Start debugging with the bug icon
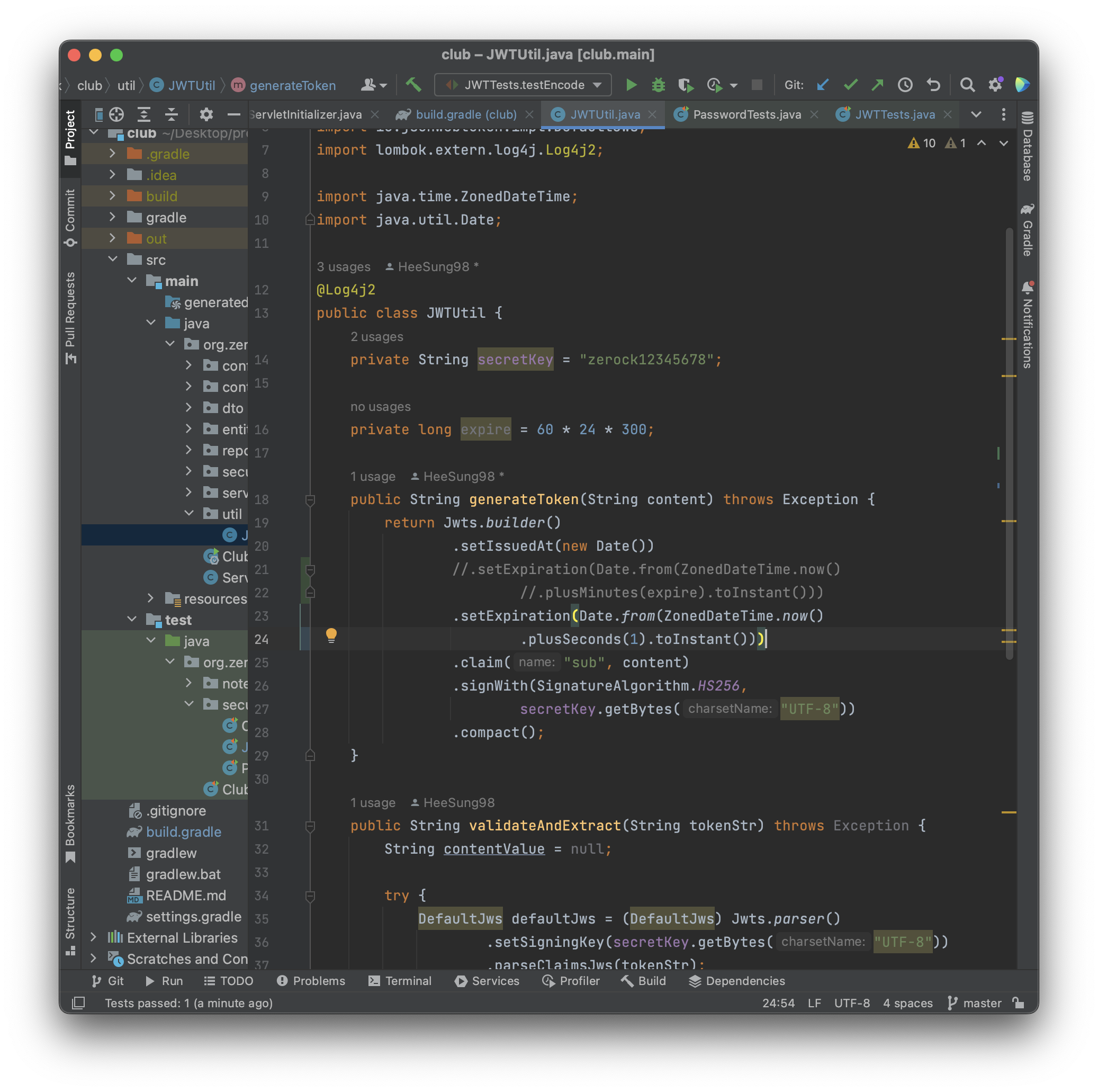The width and height of the screenshot is (1098, 1092). coord(658,85)
